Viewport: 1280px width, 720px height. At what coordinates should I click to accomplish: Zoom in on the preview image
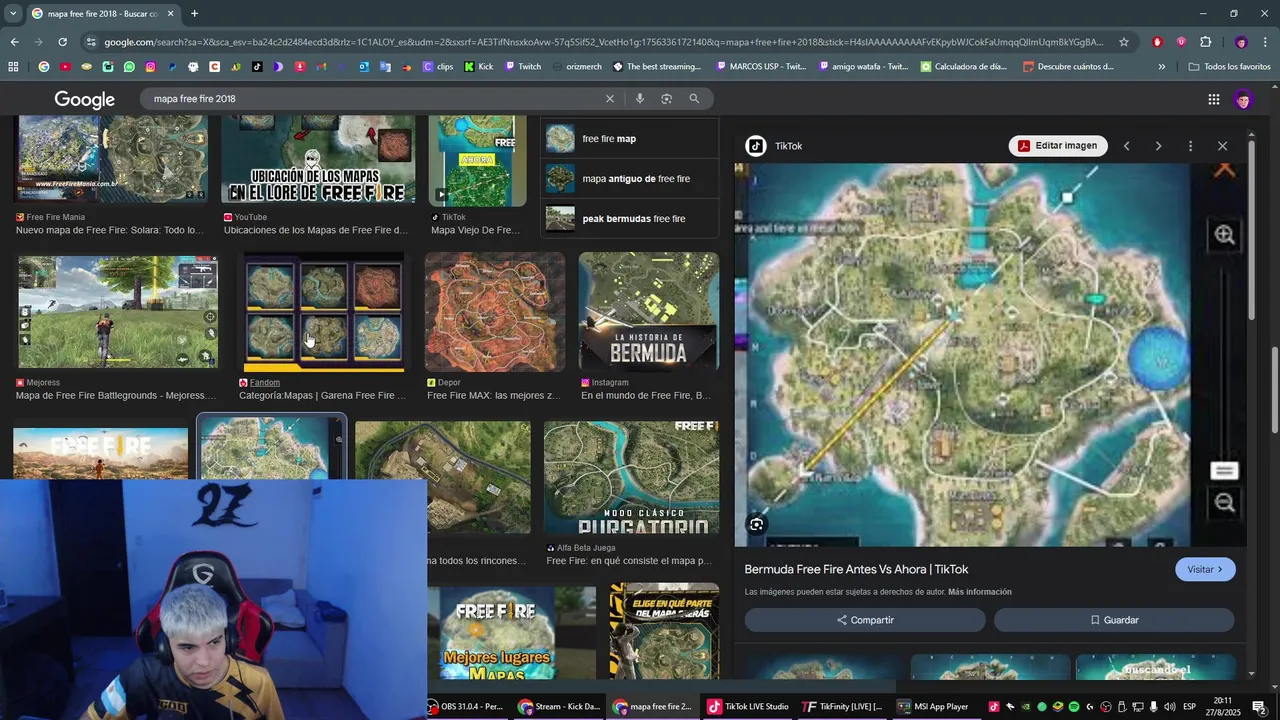point(1224,235)
